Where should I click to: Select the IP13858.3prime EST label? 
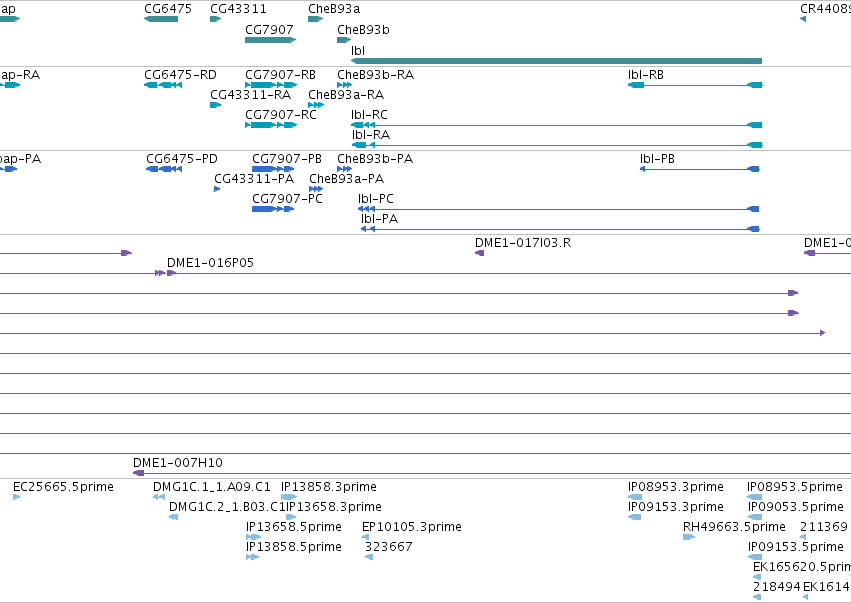[329, 487]
